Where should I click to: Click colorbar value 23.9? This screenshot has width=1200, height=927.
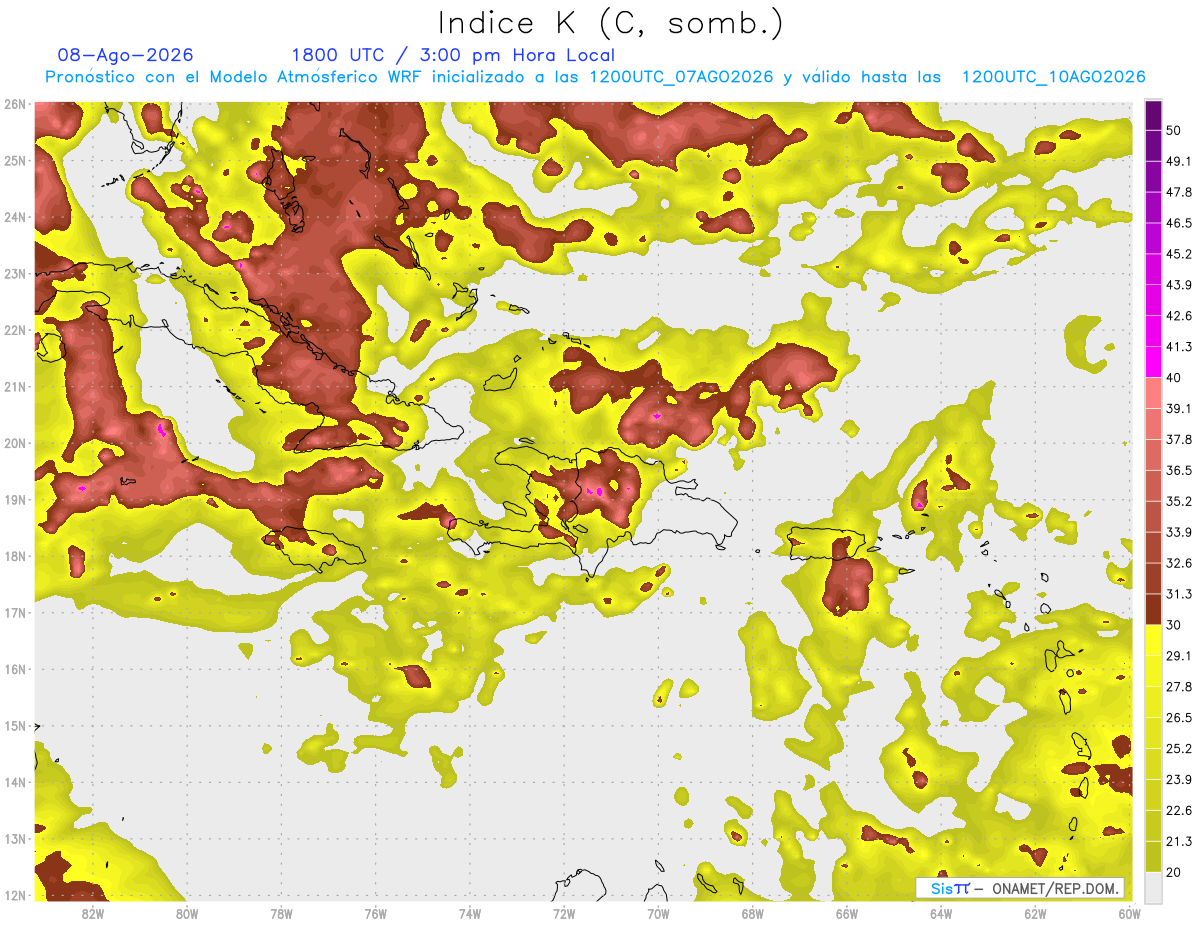click(x=1179, y=779)
